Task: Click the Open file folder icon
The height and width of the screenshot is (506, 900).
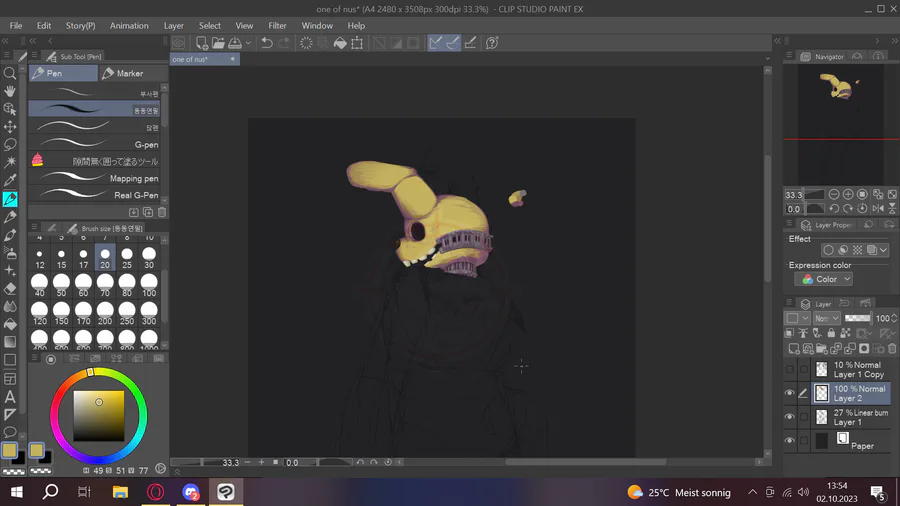Action: point(218,42)
